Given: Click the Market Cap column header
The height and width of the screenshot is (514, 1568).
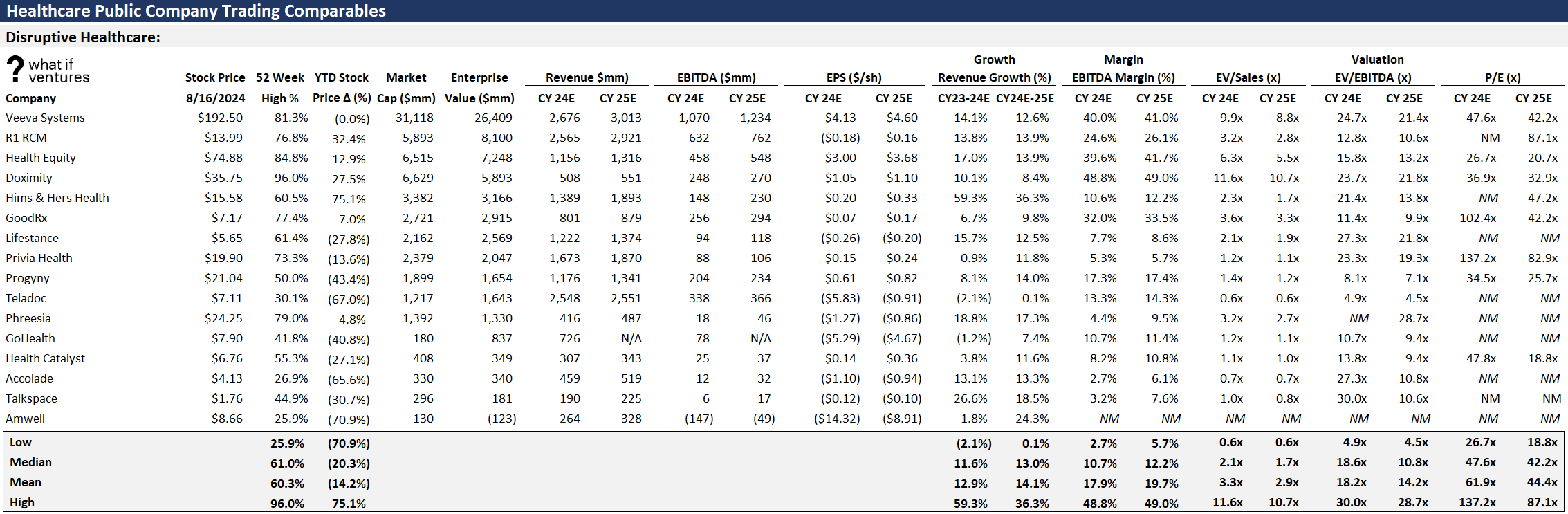Looking at the screenshot, I should click(x=406, y=87).
